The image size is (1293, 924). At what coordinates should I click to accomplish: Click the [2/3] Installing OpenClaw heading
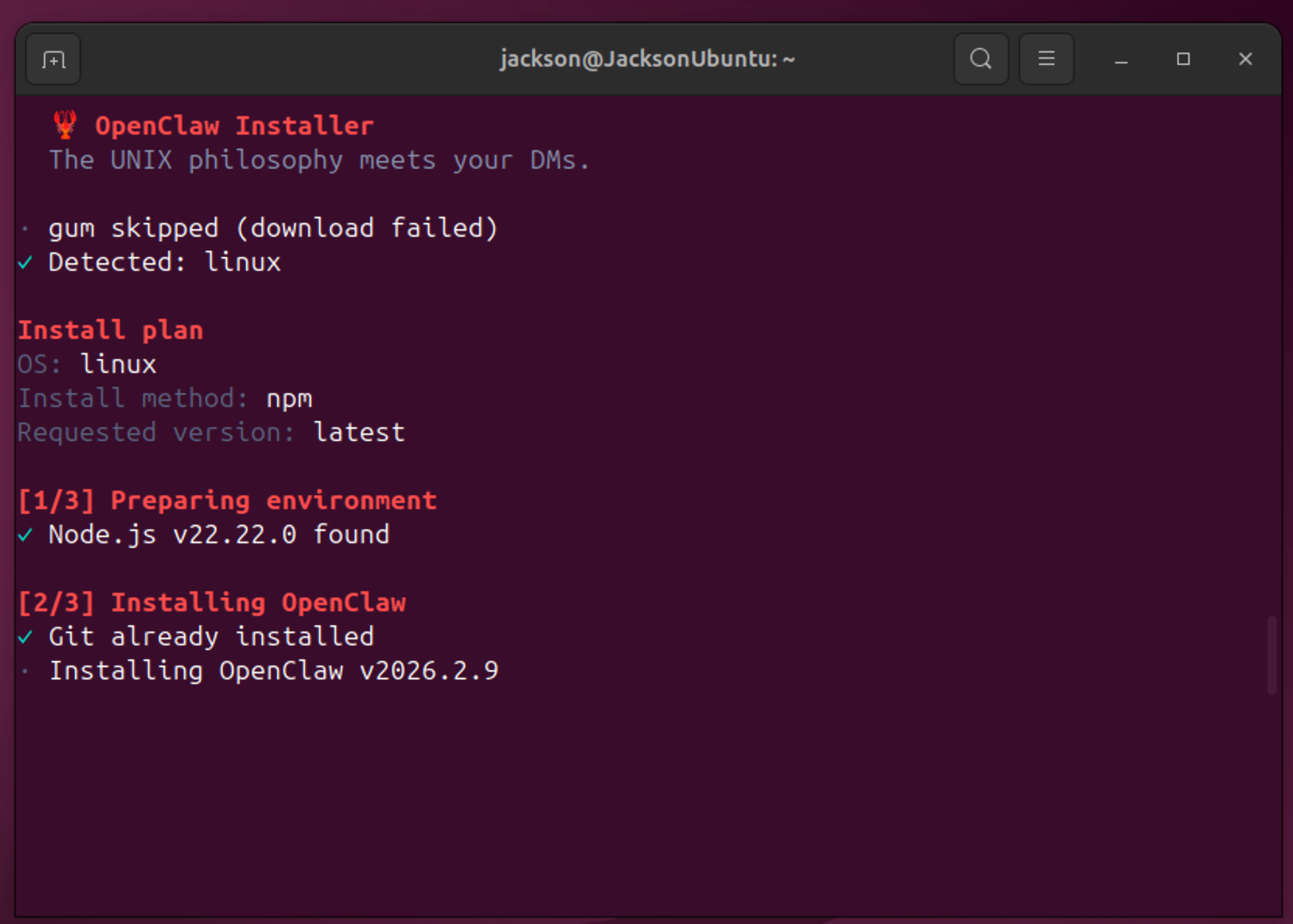[x=212, y=603]
